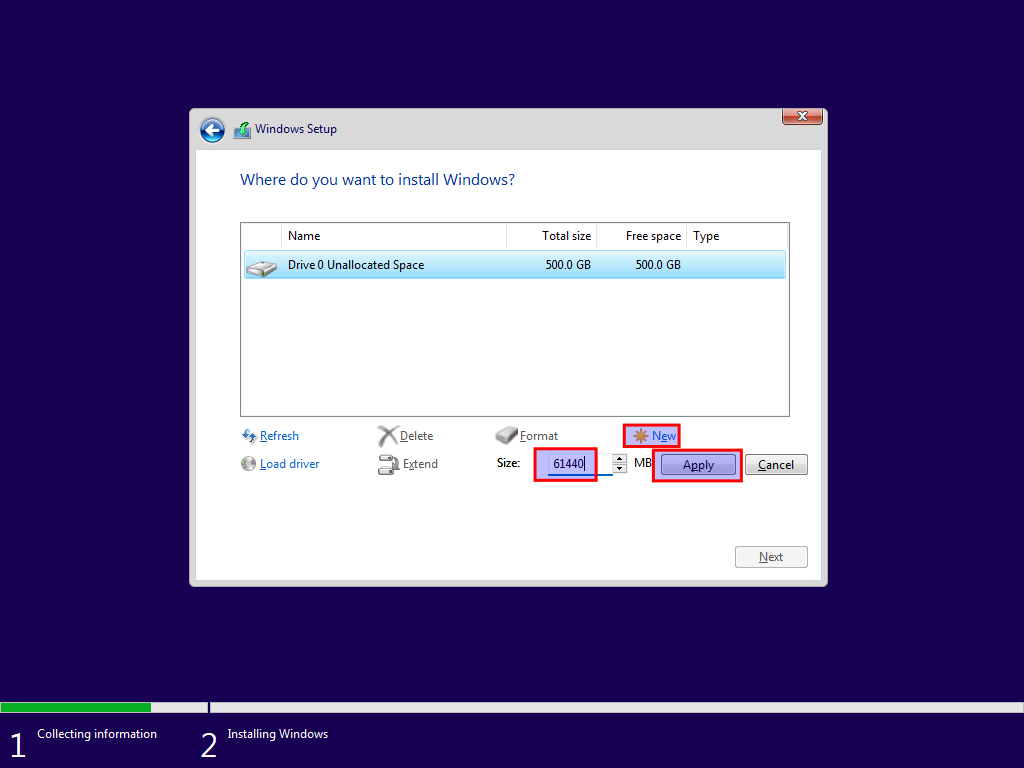Increase partition size with up spinner
1024x768 pixels.
[x=620, y=459]
